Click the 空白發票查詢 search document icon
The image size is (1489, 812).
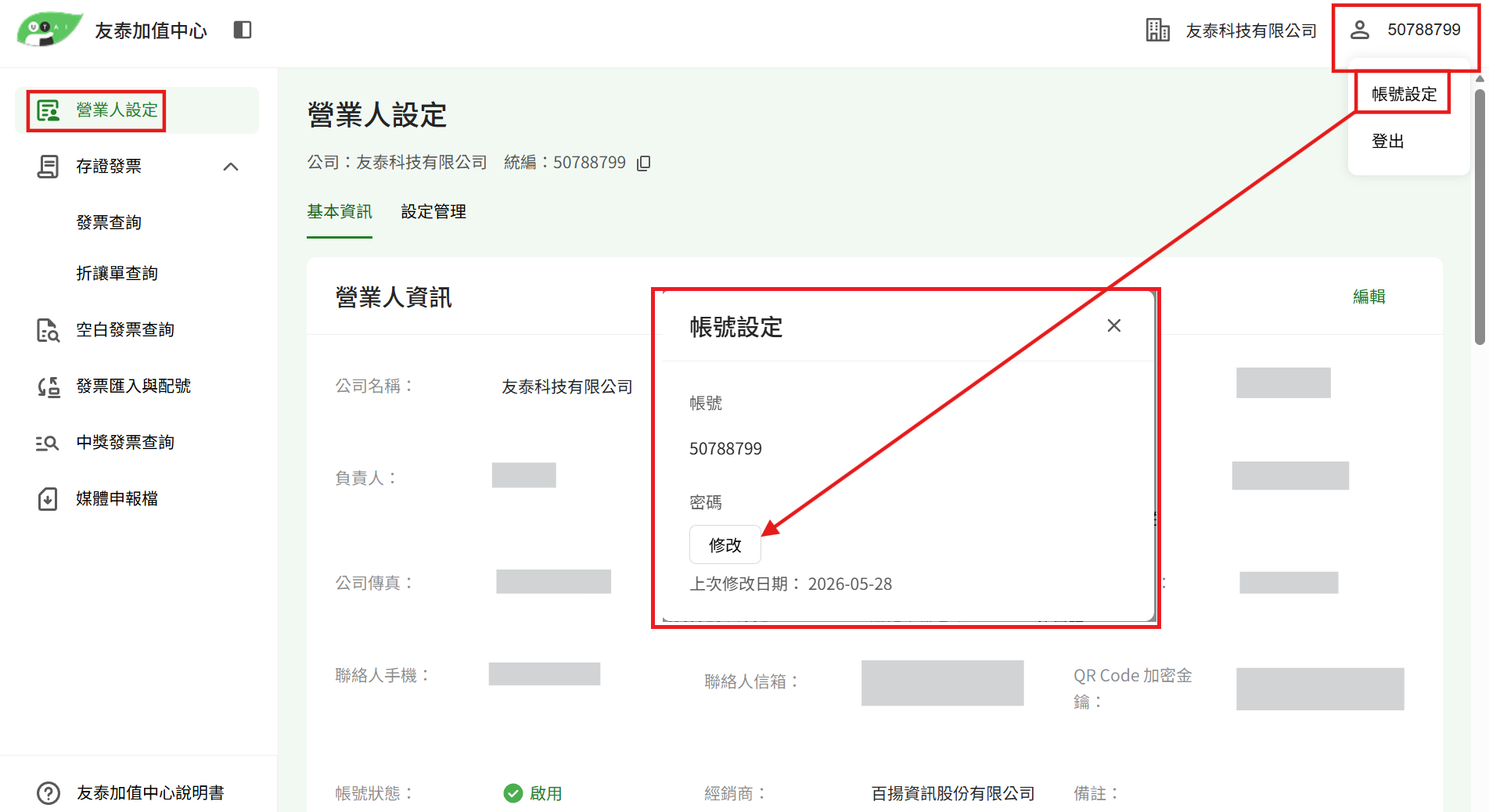click(48, 330)
